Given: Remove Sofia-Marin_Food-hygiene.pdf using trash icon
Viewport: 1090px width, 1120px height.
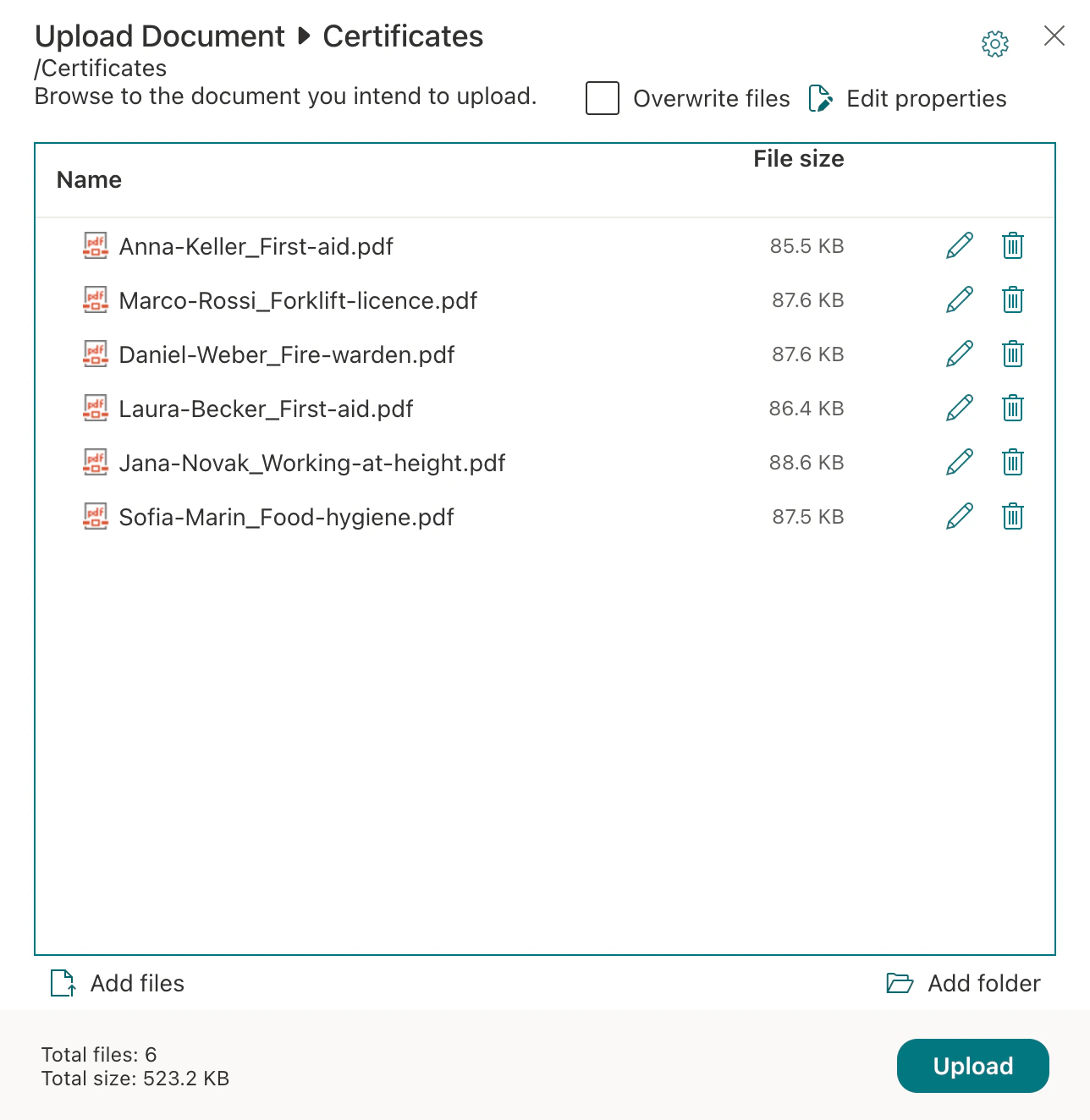Looking at the screenshot, I should [x=1013, y=517].
